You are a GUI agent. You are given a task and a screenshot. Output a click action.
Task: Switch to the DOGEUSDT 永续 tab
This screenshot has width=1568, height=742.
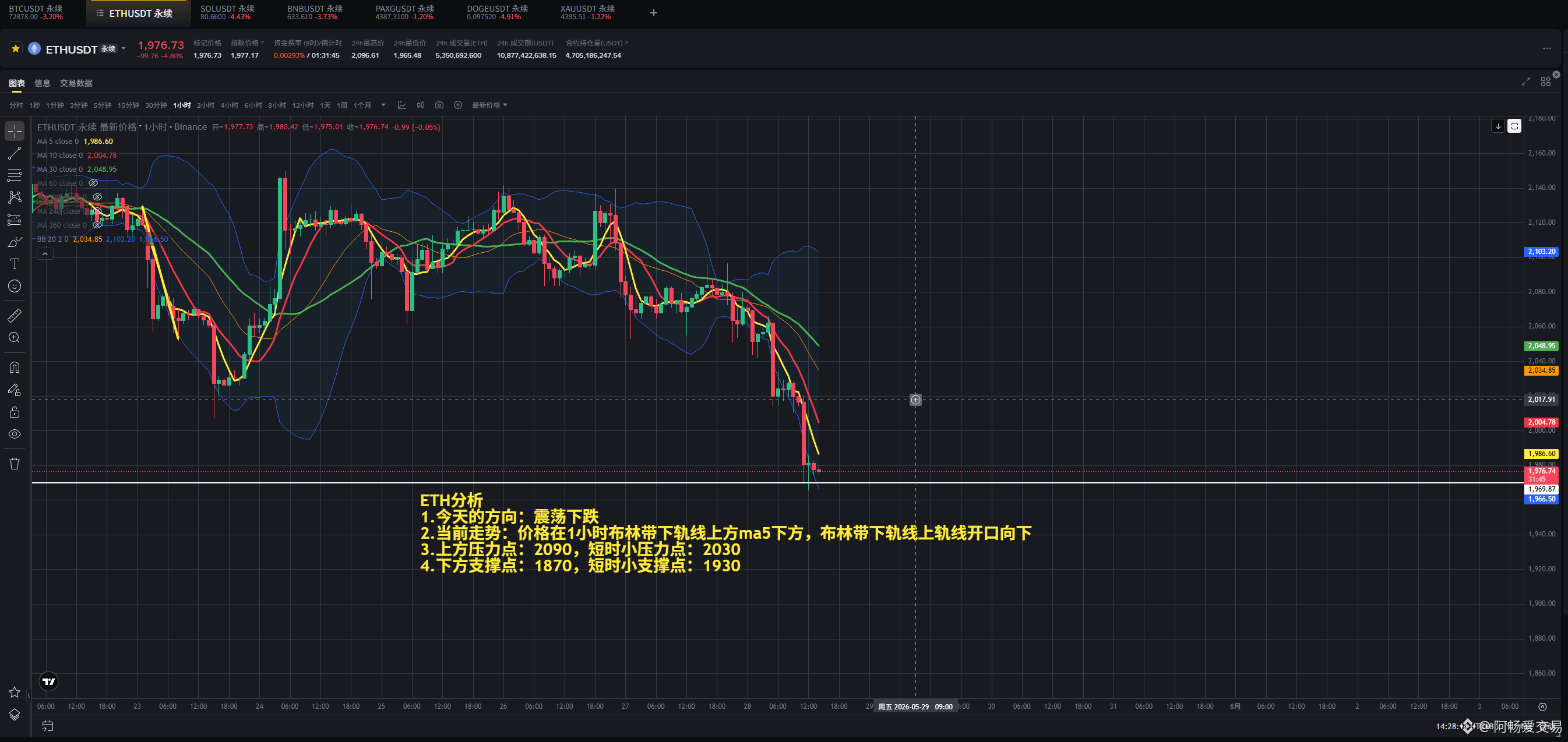[x=497, y=13]
